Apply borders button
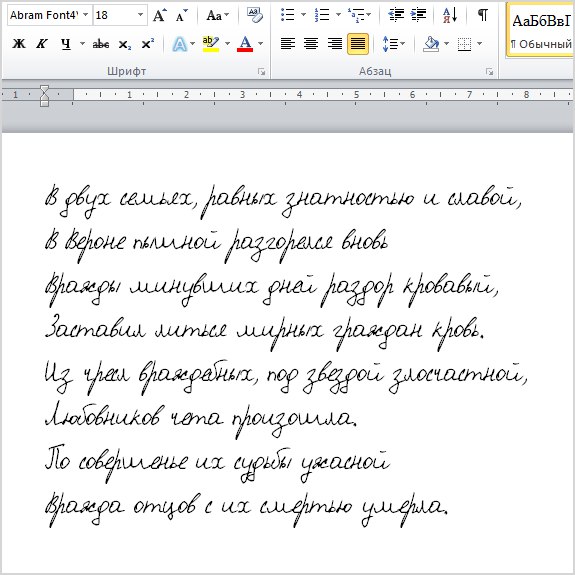This screenshot has width=575, height=575. coord(464,44)
